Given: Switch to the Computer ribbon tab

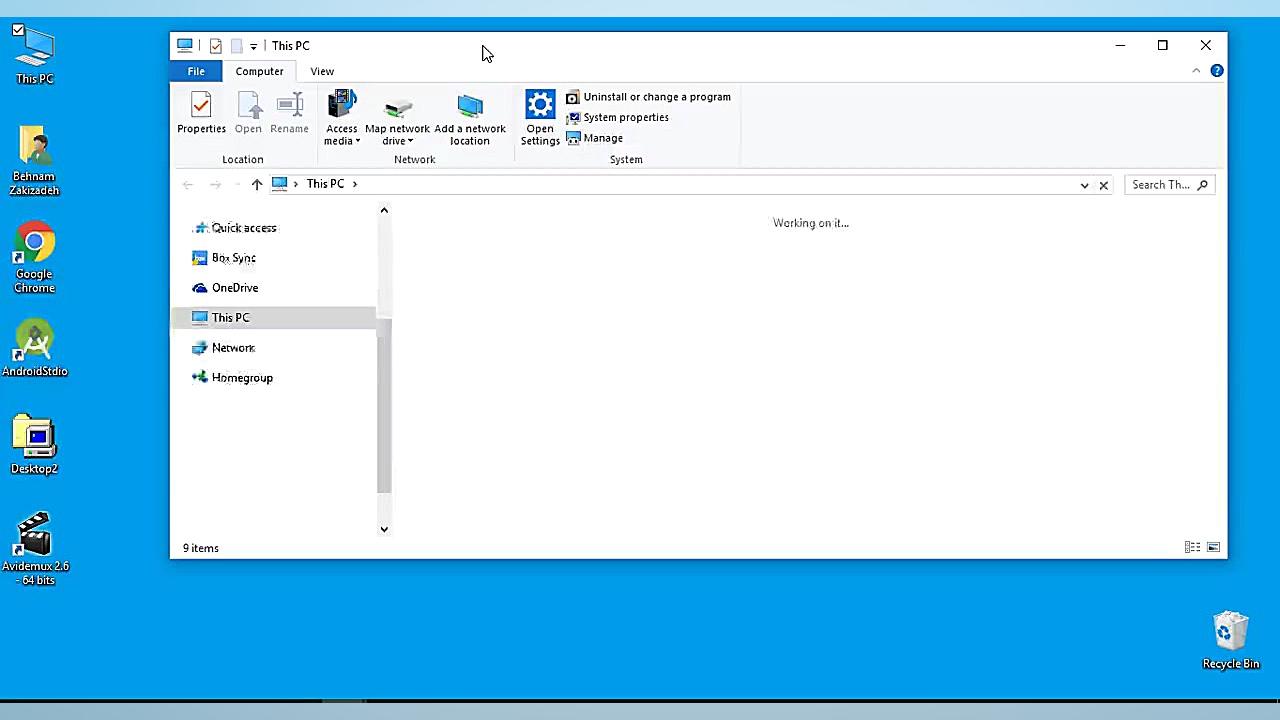Looking at the screenshot, I should click(x=259, y=71).
